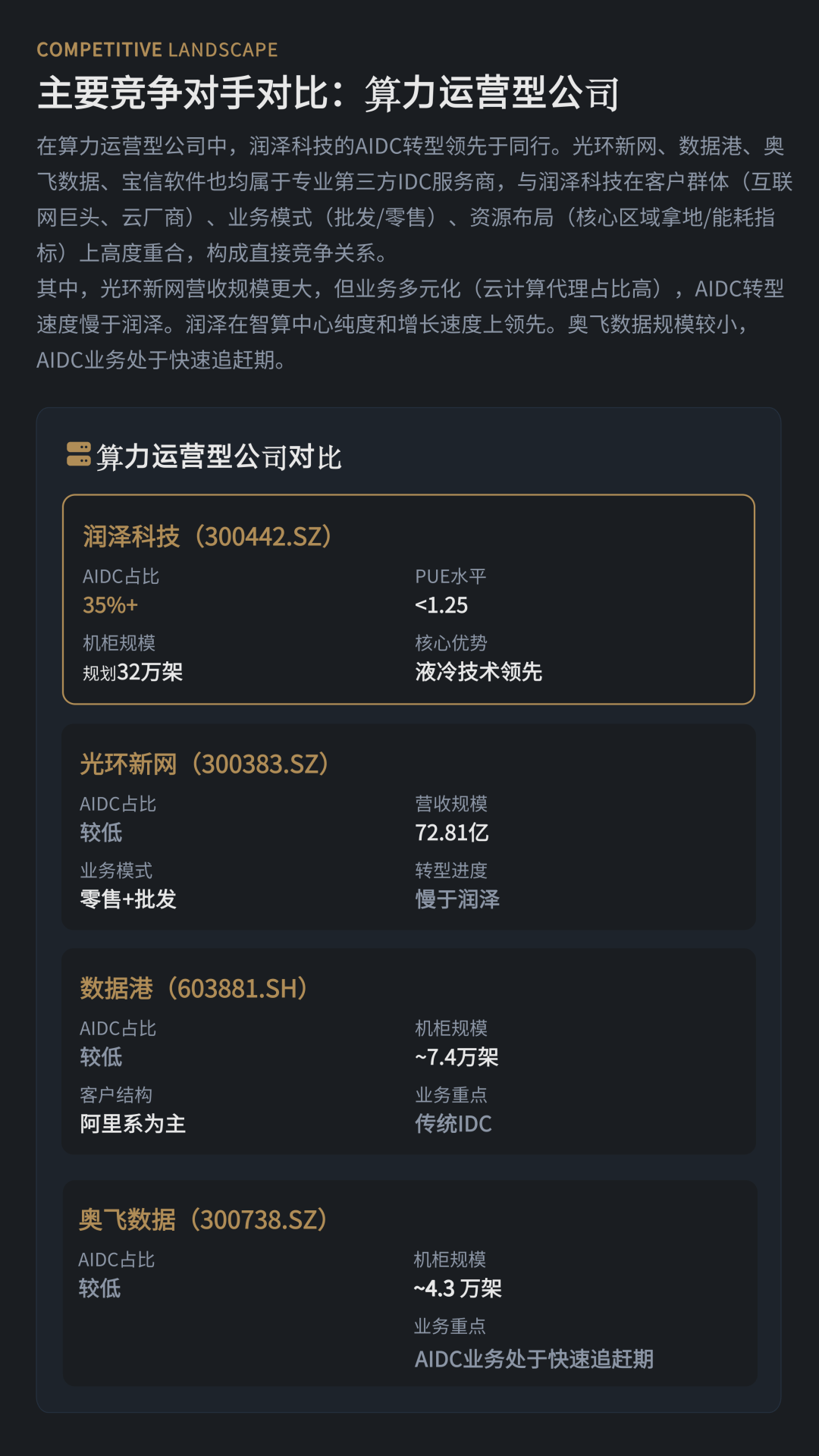Screen dimensions: 819x1456
Task: Click the 主要竞争对手对比 main headline
Action: click(328, 94)
